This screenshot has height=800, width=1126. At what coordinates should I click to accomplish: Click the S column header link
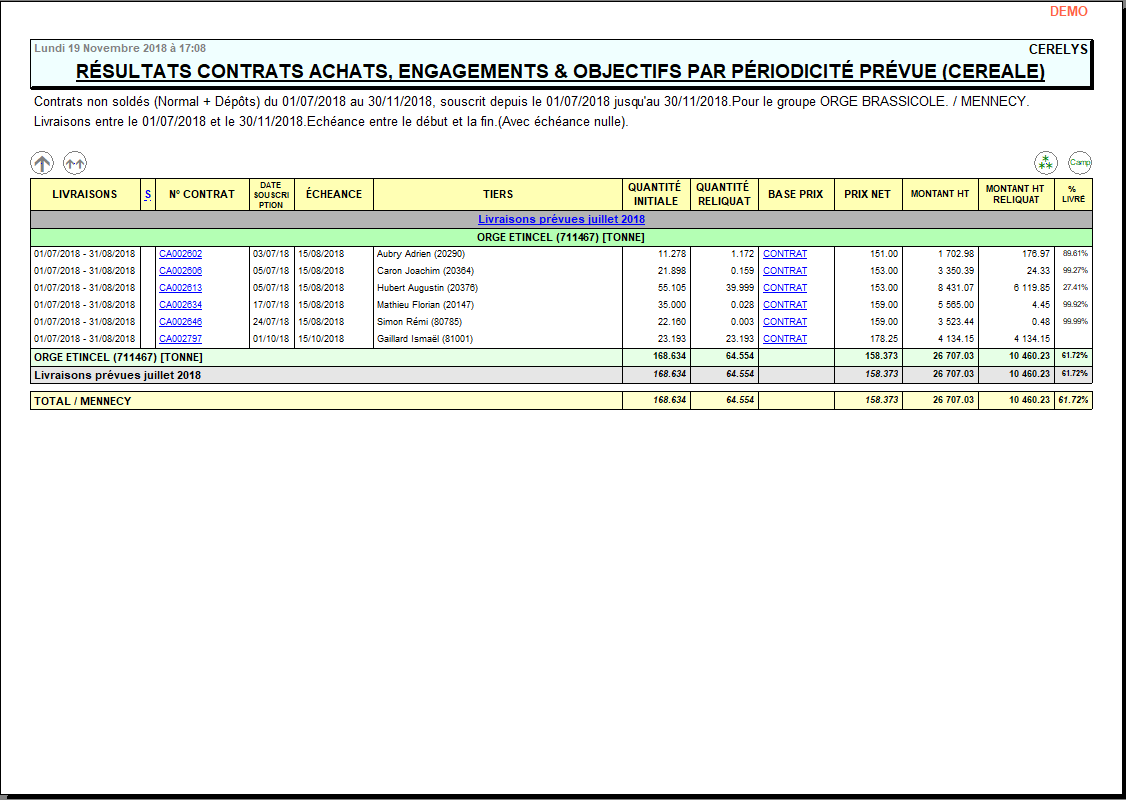click(148, 194)
